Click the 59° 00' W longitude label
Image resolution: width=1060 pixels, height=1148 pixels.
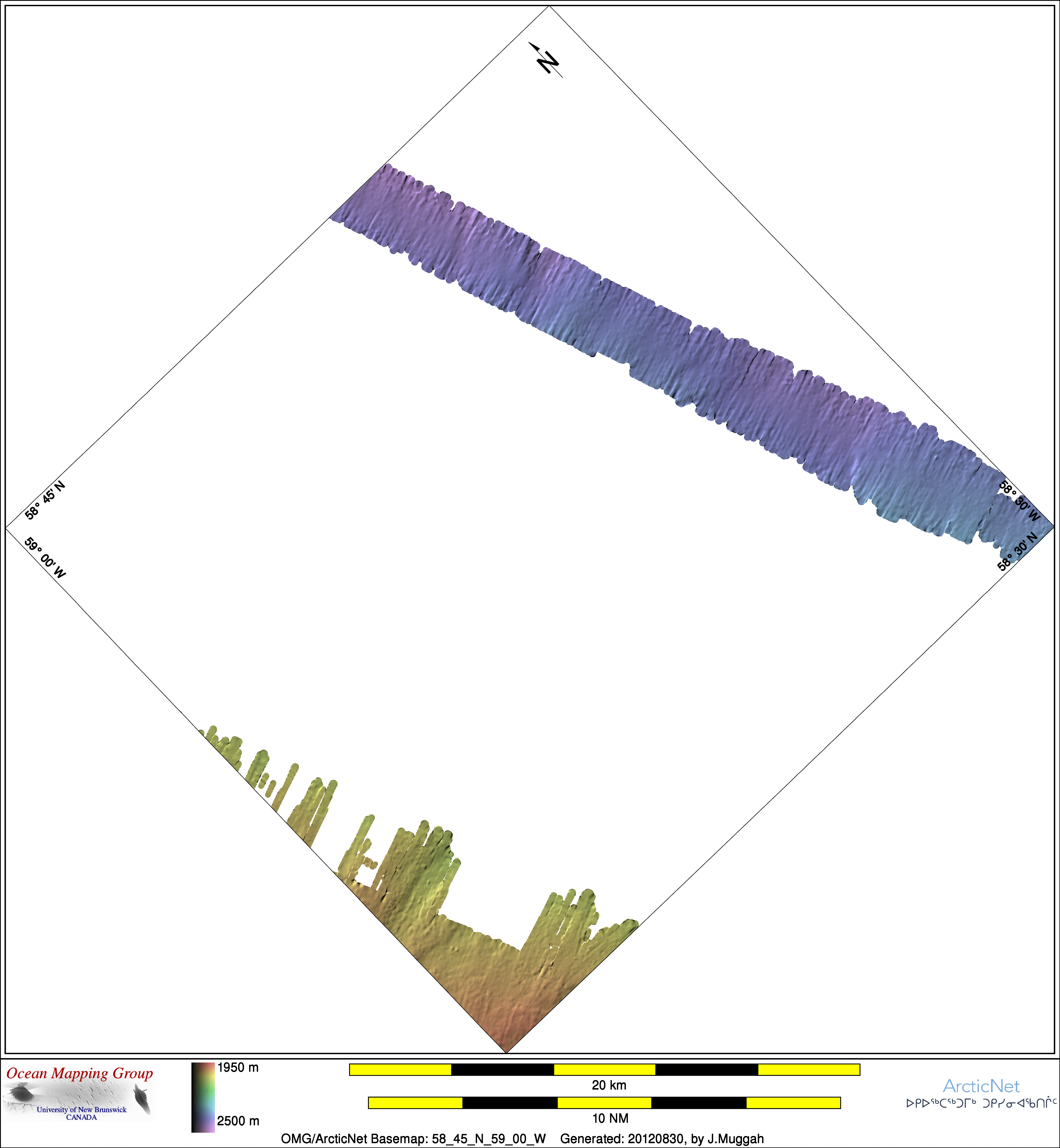point(45,557)
